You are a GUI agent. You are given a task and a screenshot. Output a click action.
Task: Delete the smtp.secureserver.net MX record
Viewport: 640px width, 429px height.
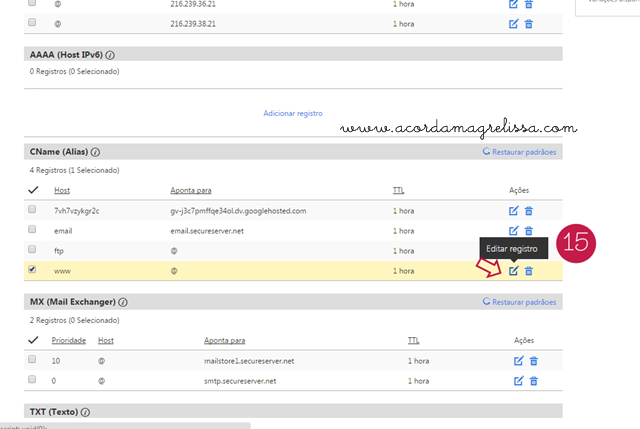click(533, 381)
